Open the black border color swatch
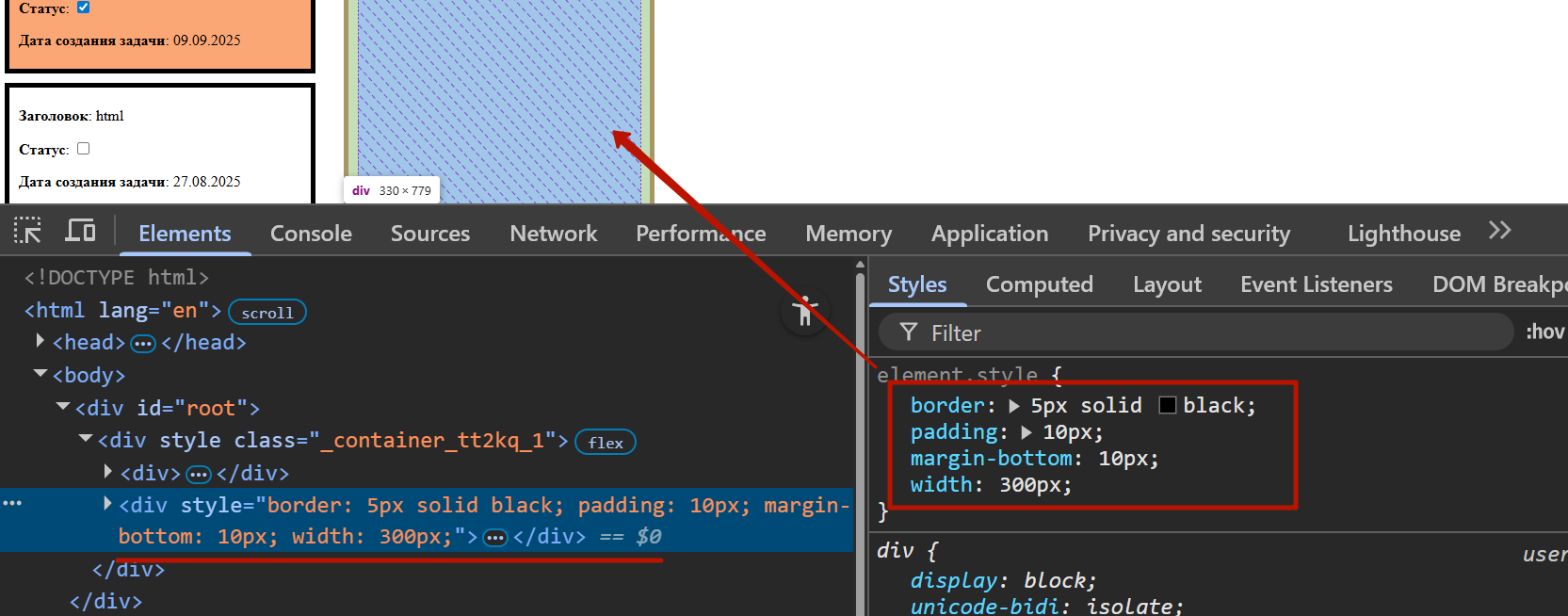The height and width of the screenshot is (616, 1568). click(x=1168, y=405)
